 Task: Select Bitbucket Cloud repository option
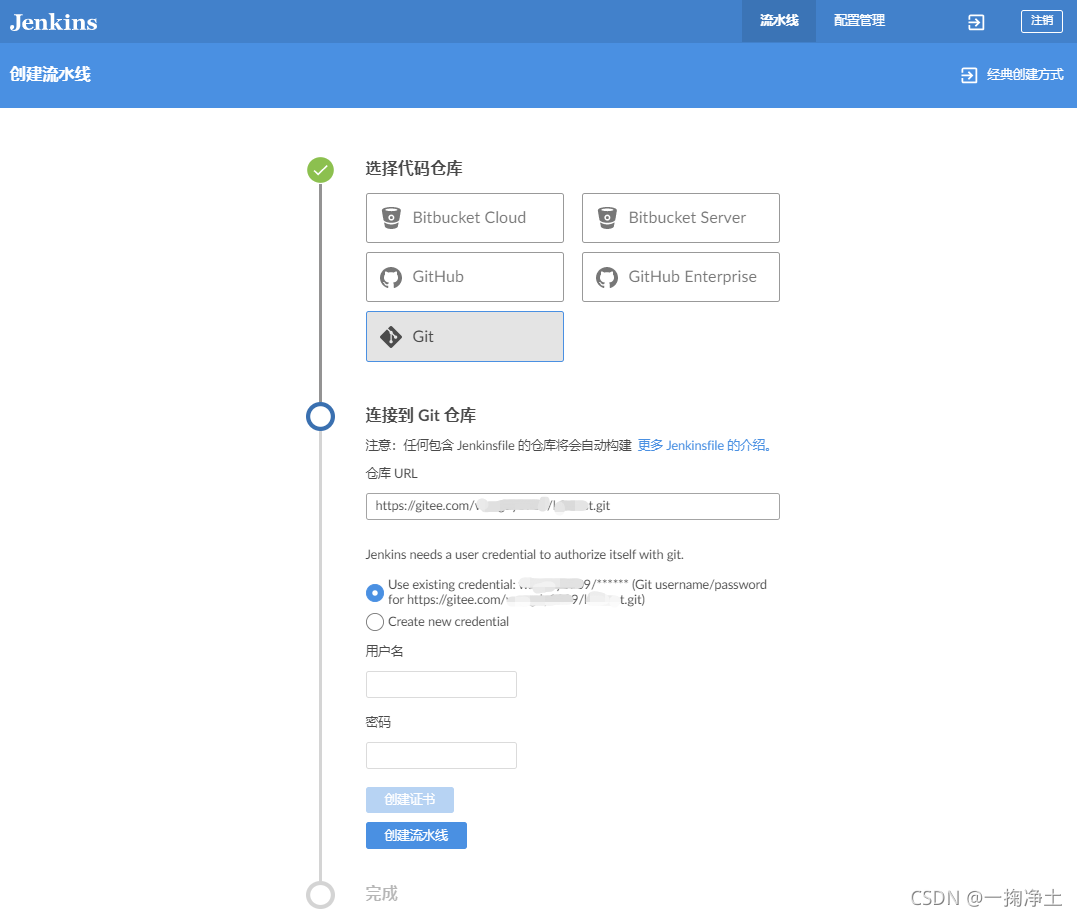point(464,218)
